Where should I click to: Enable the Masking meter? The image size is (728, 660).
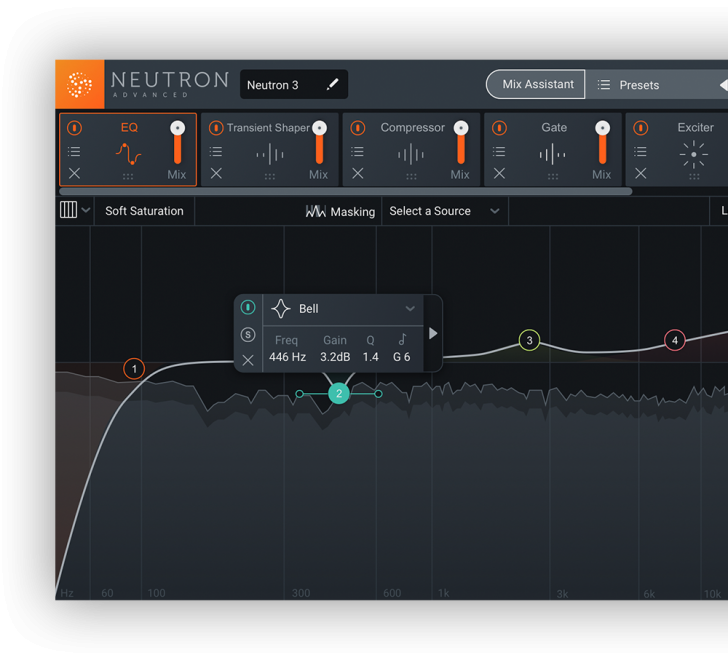tap(340, 212)
